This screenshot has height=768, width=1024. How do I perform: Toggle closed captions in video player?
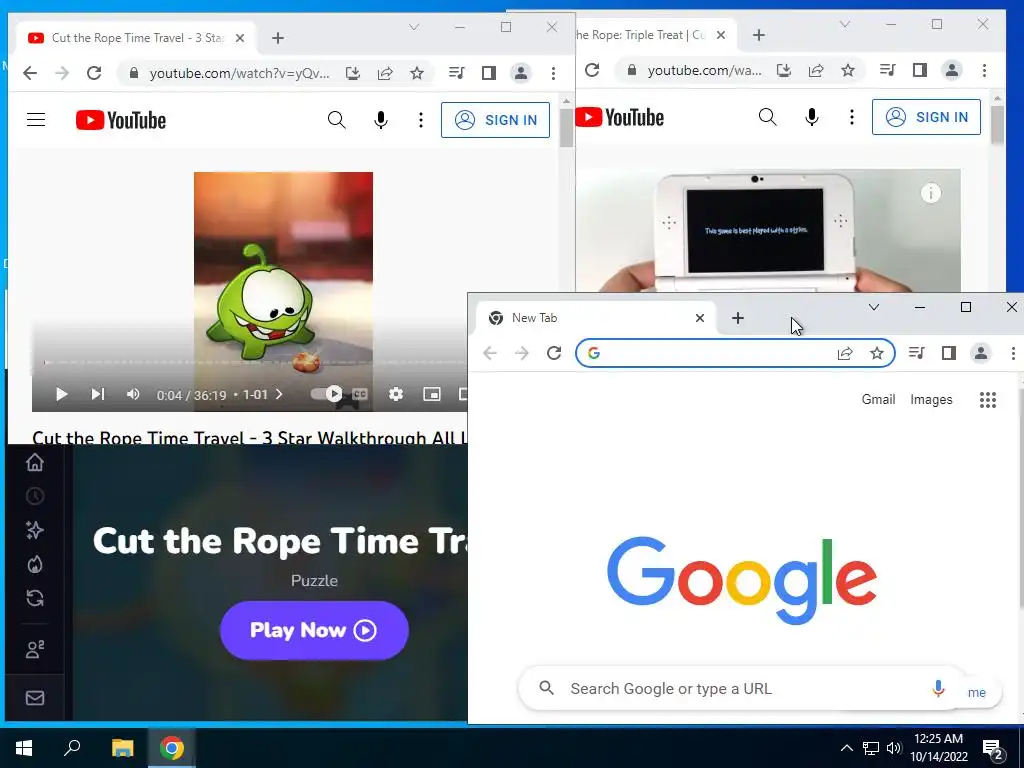pos(360,394)
